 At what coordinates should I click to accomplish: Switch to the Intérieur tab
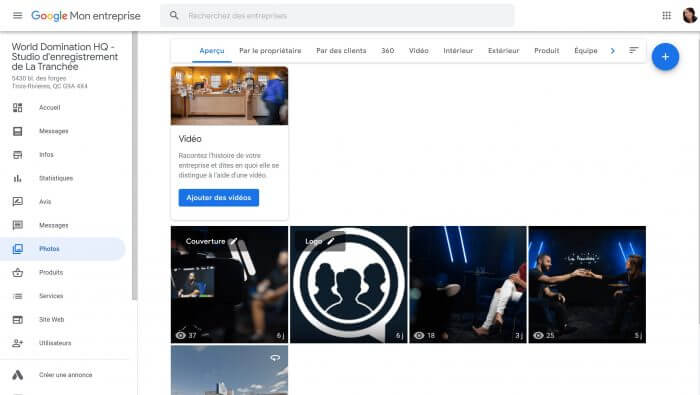pos(458,51)
